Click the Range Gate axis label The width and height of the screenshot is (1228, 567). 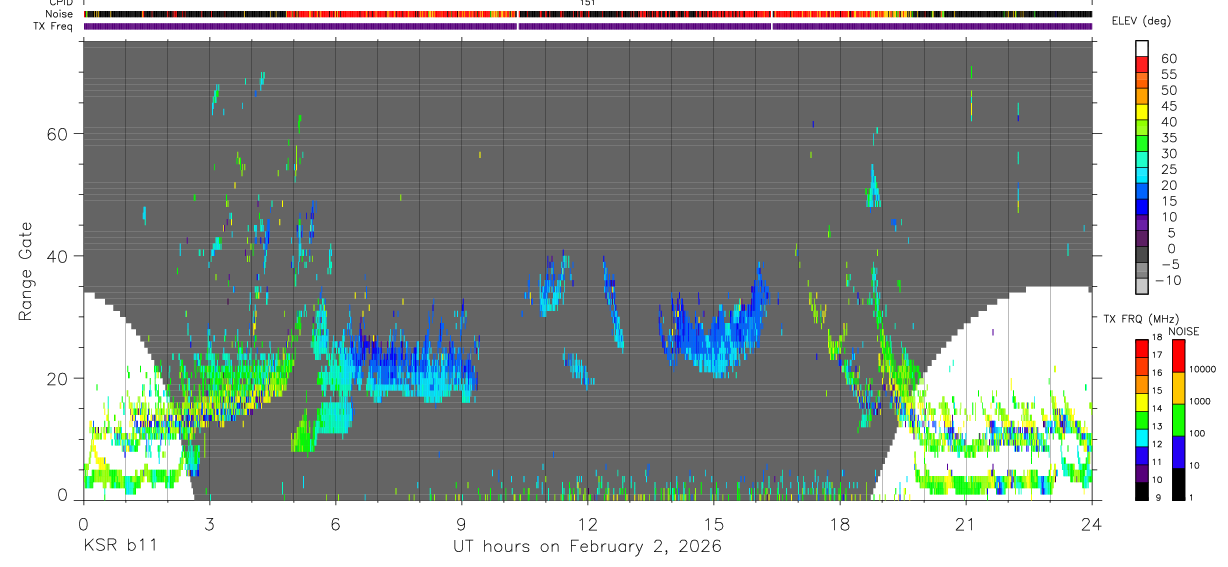[25, 272]
